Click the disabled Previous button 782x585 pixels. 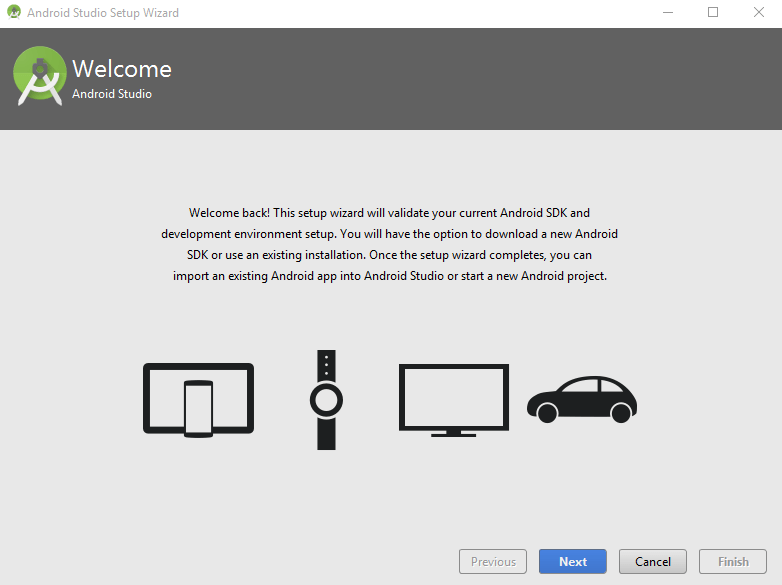(x=493, y=562)
